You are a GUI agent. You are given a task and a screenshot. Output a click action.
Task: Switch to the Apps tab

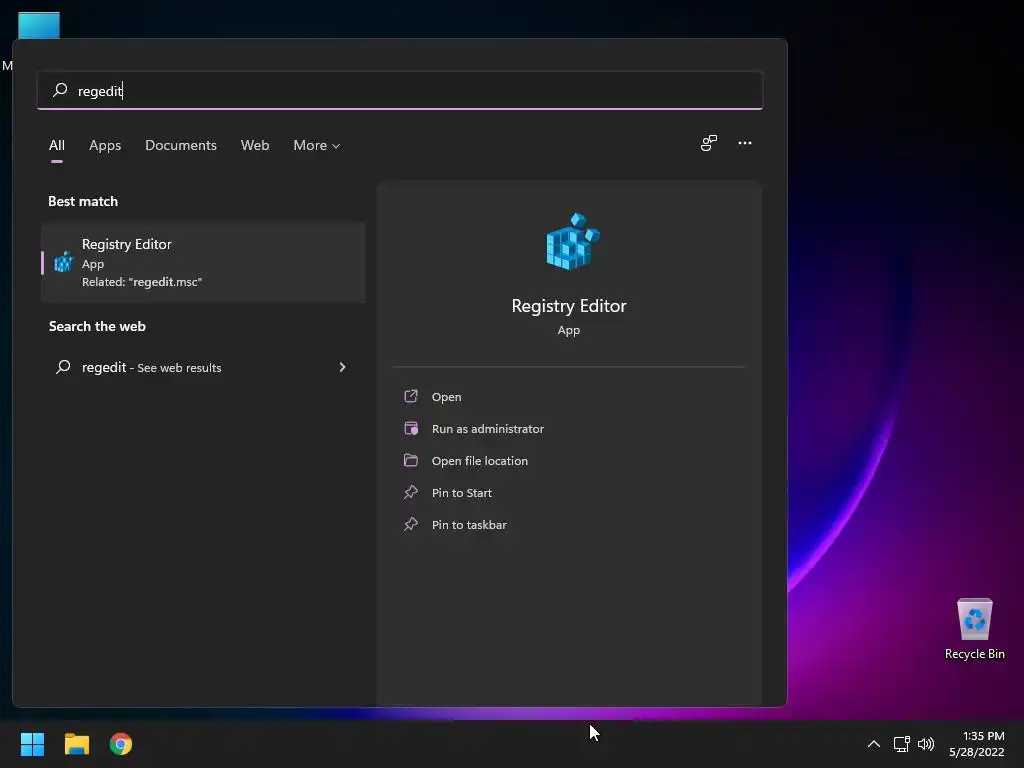[x=105, y=145]
